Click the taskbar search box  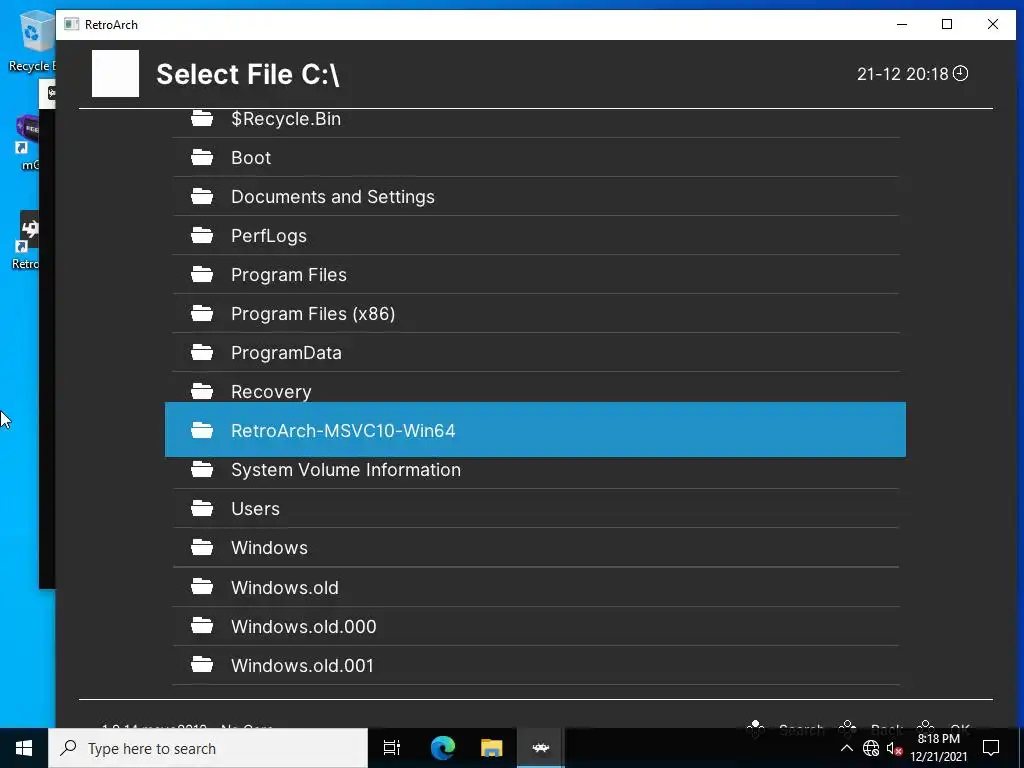pyautogui.click(x=208, y=748)
